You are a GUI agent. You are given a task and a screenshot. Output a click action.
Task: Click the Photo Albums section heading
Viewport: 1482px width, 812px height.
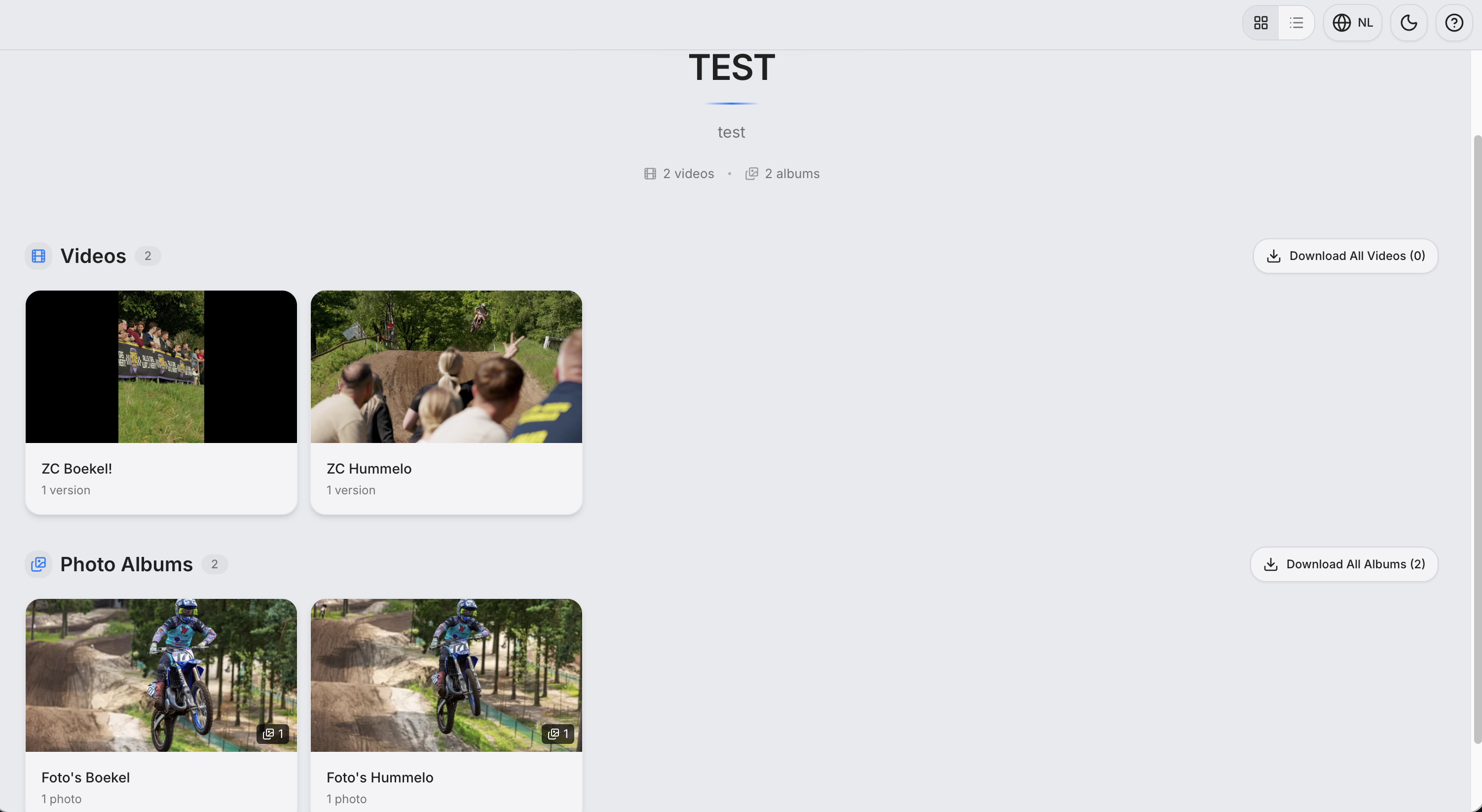(127, 564)
